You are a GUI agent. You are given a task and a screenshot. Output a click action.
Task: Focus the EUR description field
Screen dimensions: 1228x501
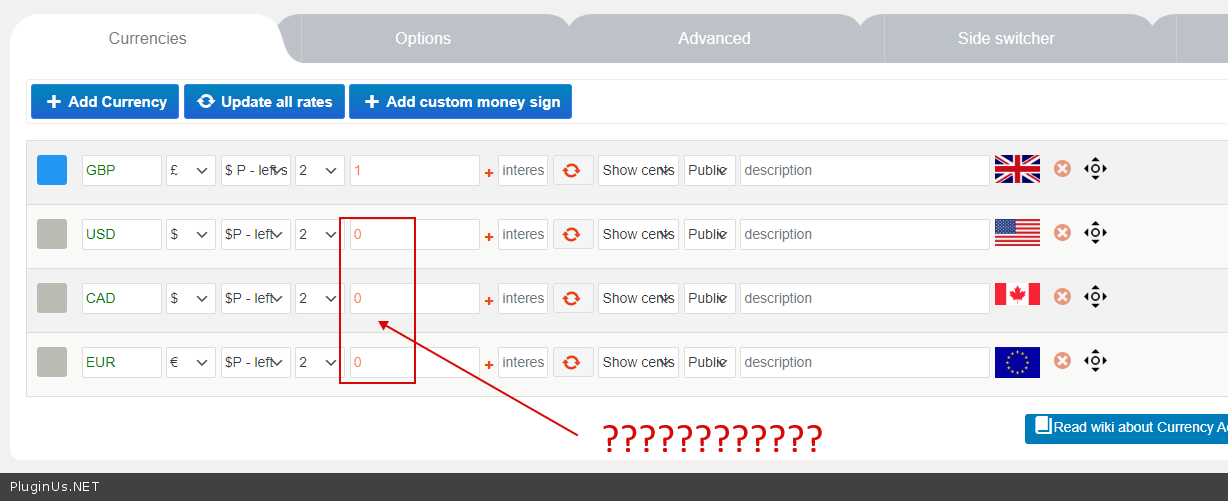click(x=865, y=362)
